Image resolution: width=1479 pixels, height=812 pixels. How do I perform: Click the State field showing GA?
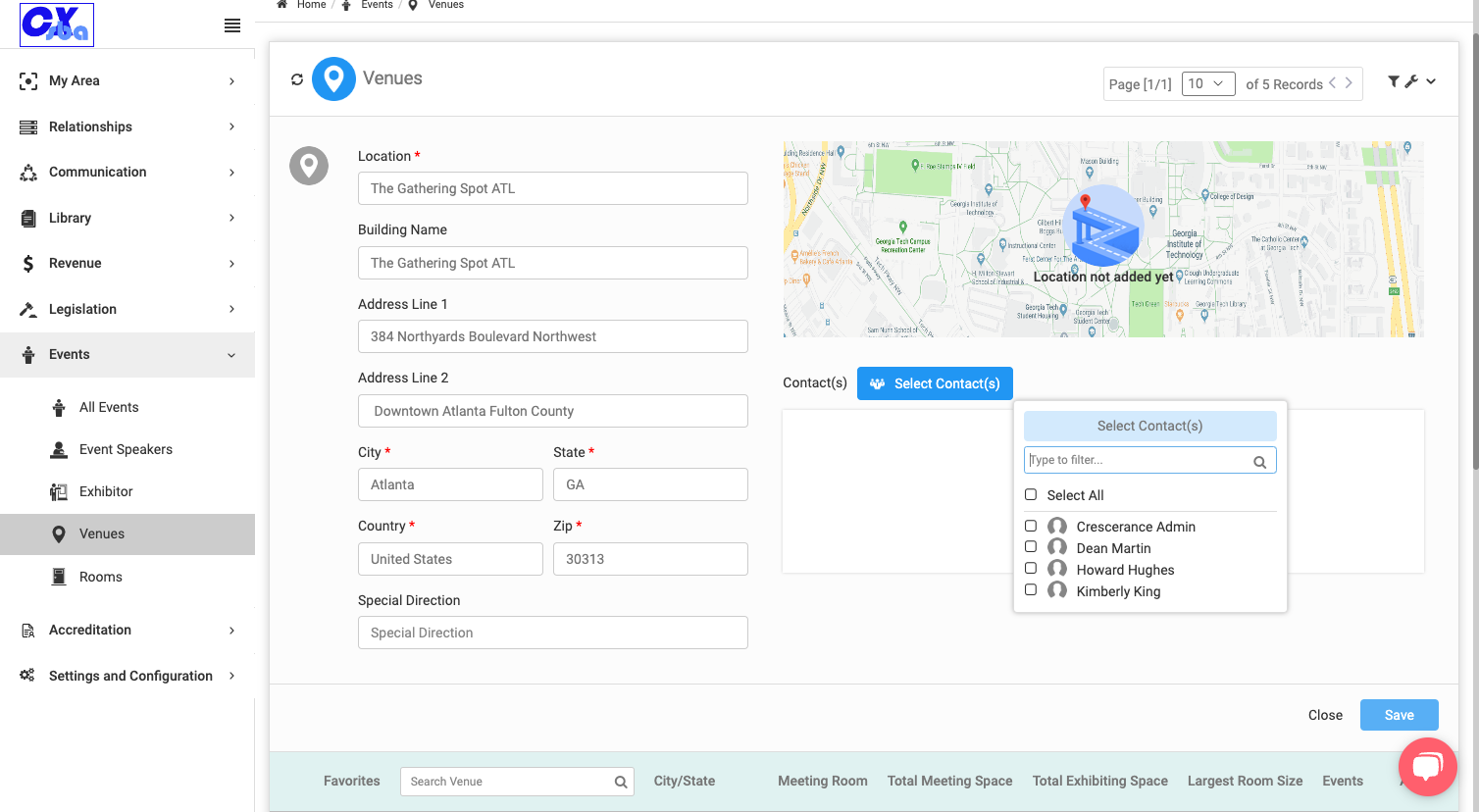tap(650, 484)
